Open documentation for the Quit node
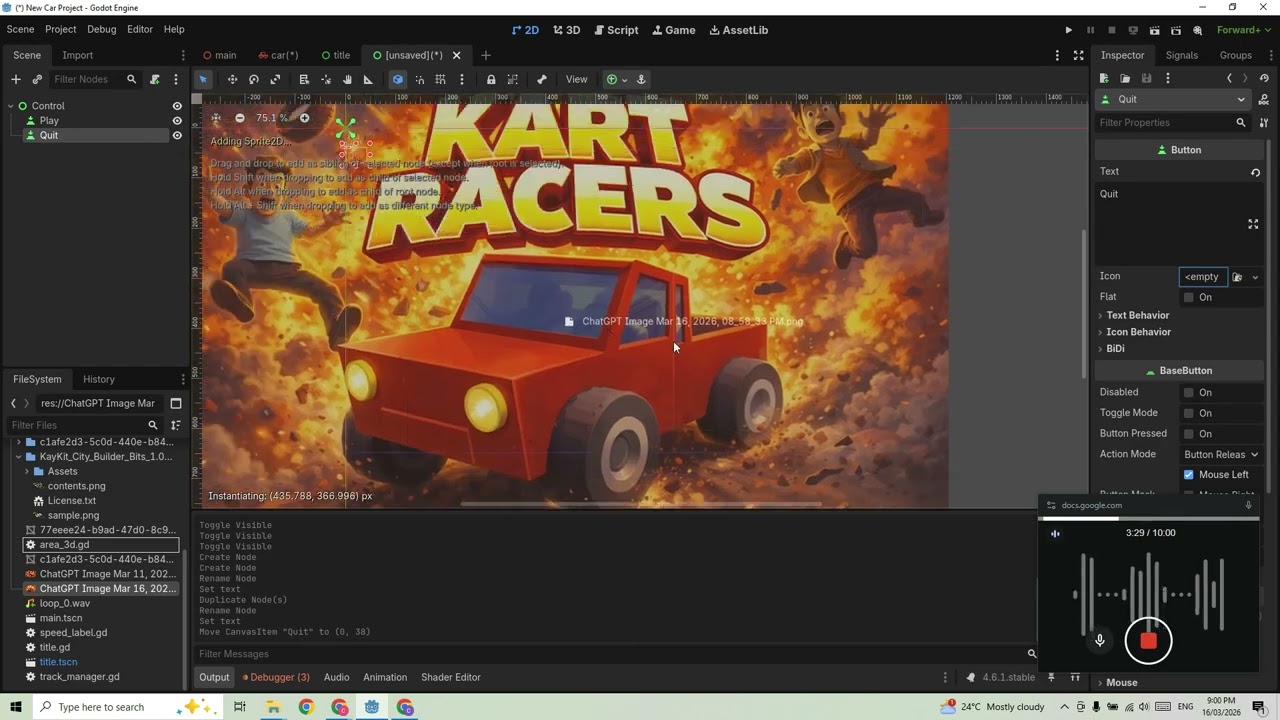This screenshot has height=720, width=1280. click(x=1264, y=99)
